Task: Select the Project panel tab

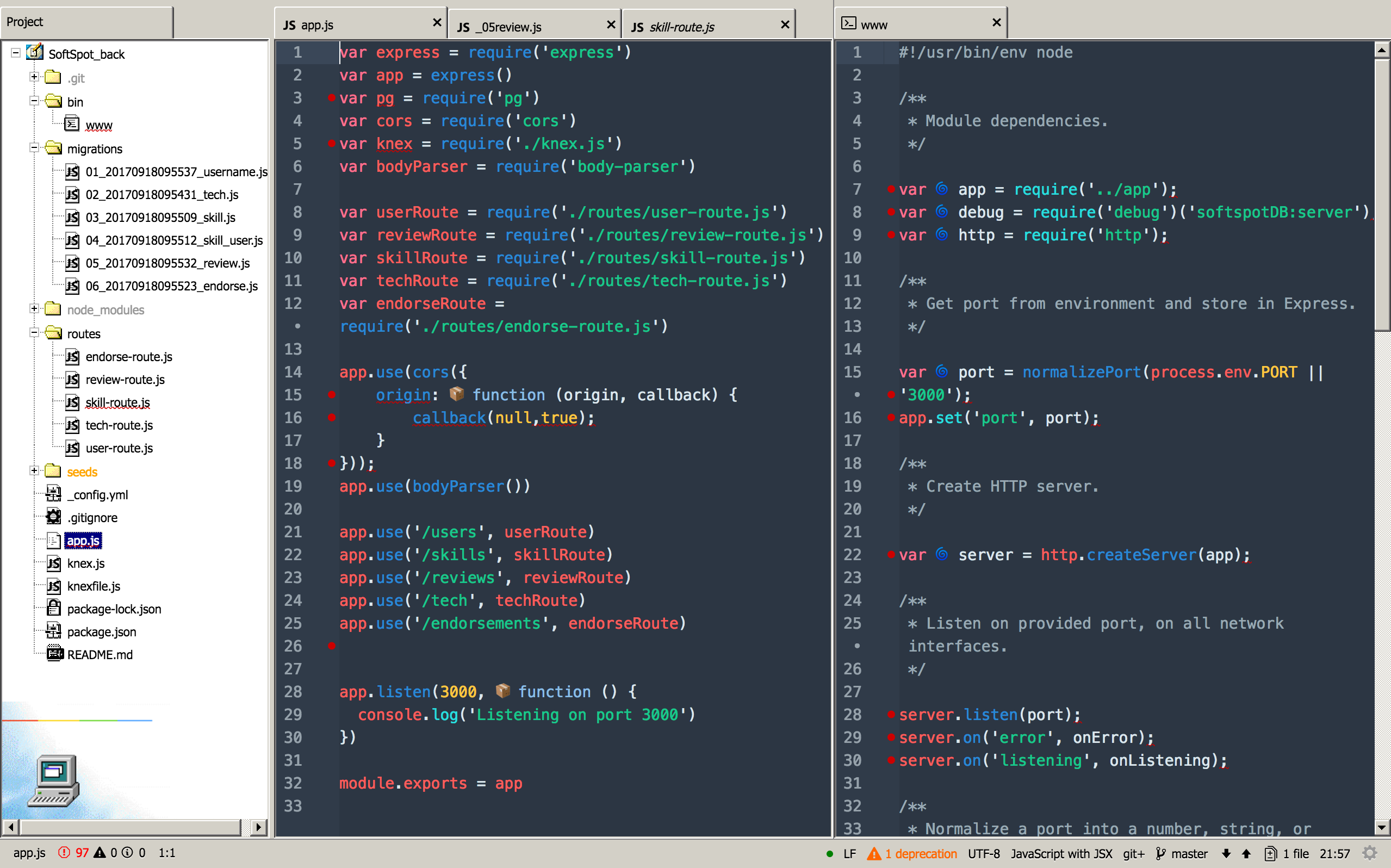Action: tap(86, 22)
